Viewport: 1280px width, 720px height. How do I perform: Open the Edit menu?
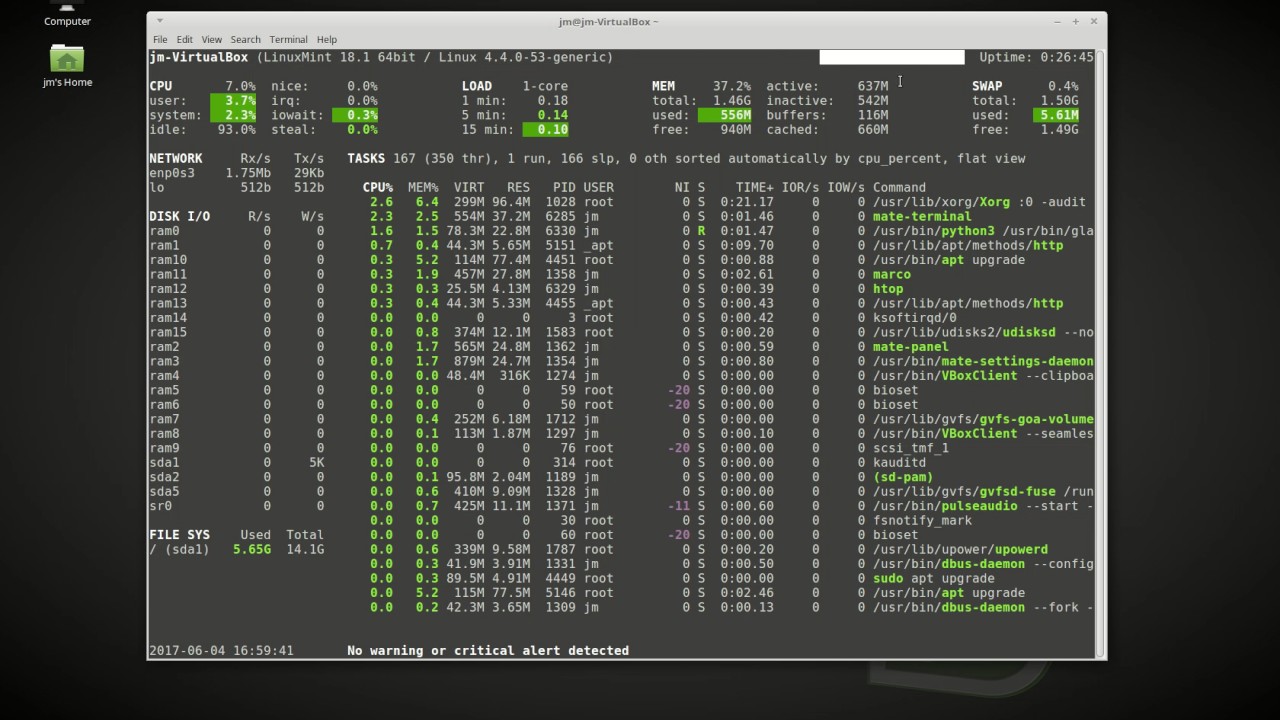click(x=185, y=39)
